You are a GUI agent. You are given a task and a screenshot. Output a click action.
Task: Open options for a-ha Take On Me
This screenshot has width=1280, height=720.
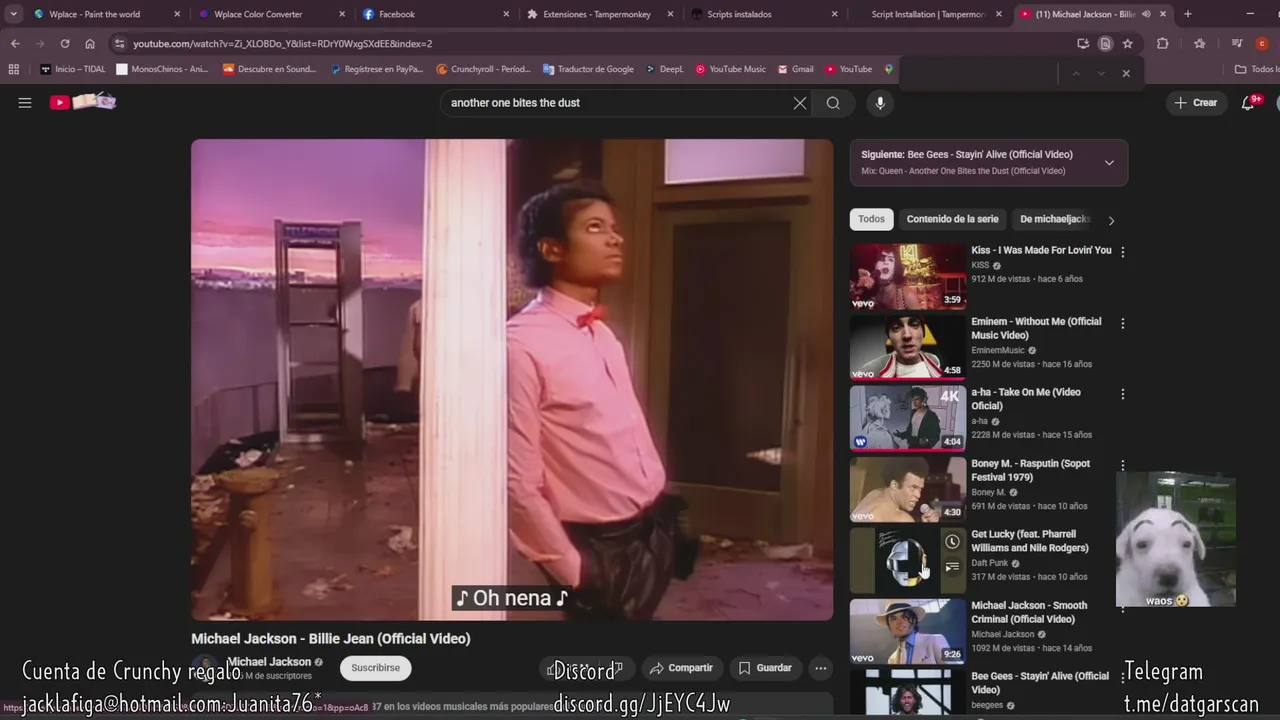click(1122, 394)
